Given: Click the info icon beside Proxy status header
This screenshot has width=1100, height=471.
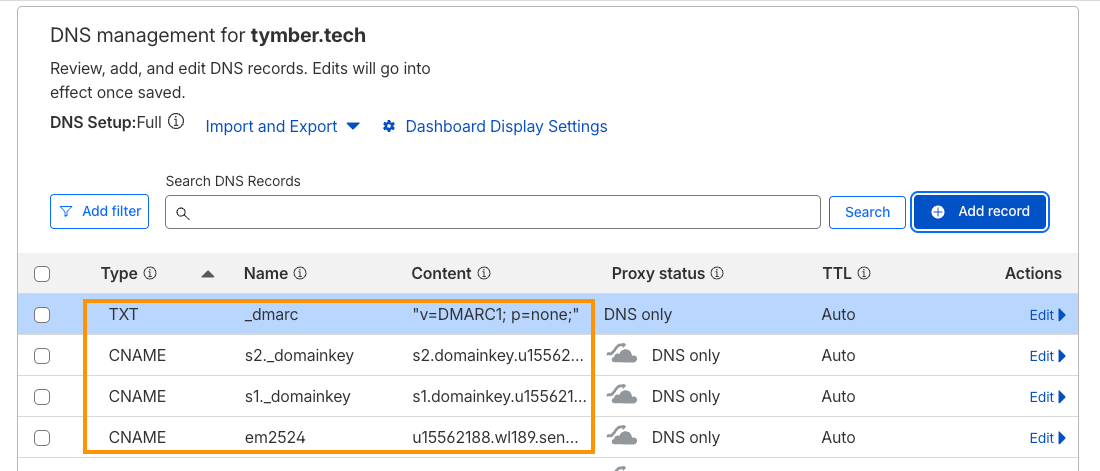Looking at the screenshot, I should pyautogui.click(x=717, y=273).
